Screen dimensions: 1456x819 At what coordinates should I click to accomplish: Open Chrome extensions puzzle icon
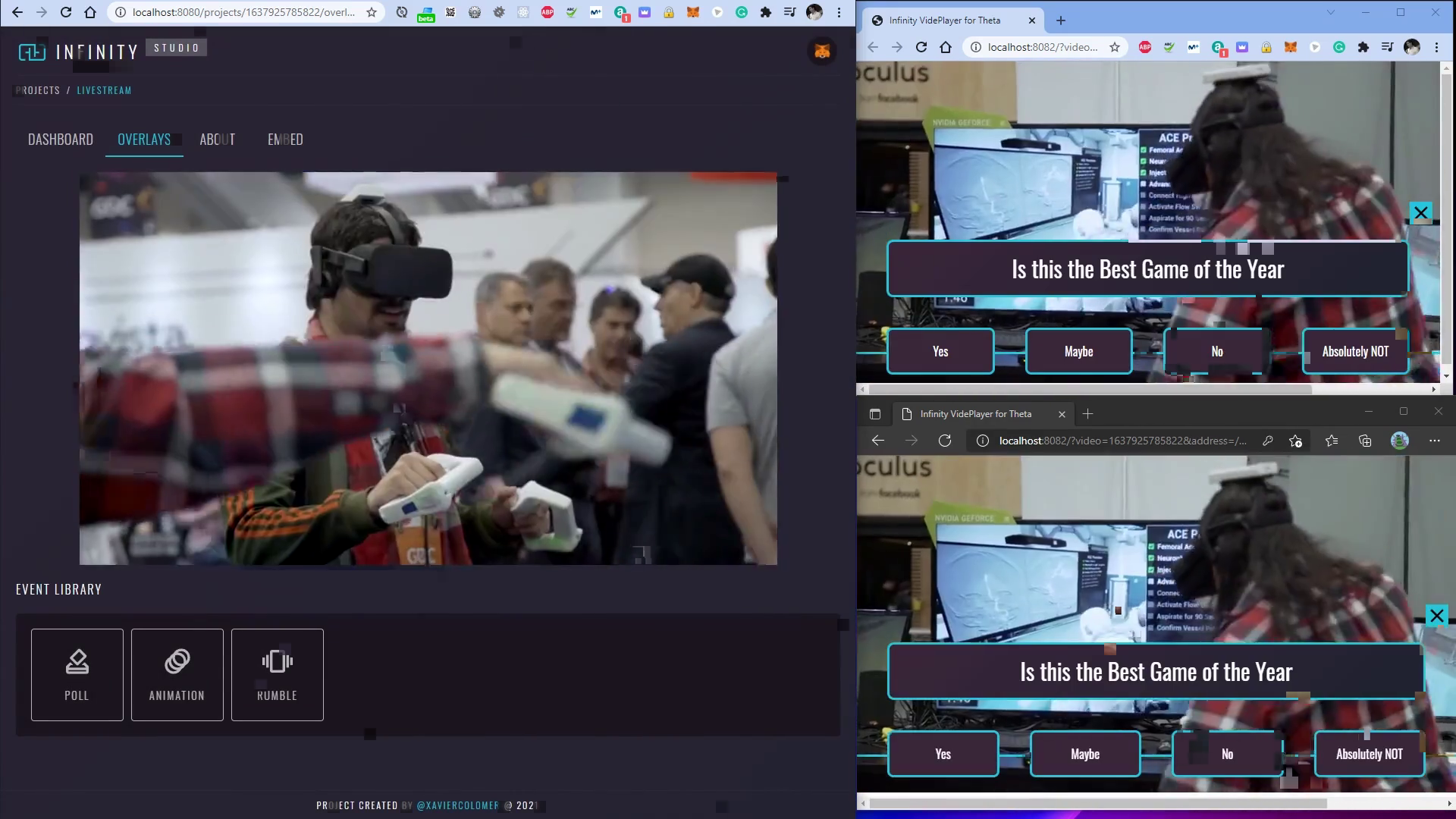coord(765,12)
